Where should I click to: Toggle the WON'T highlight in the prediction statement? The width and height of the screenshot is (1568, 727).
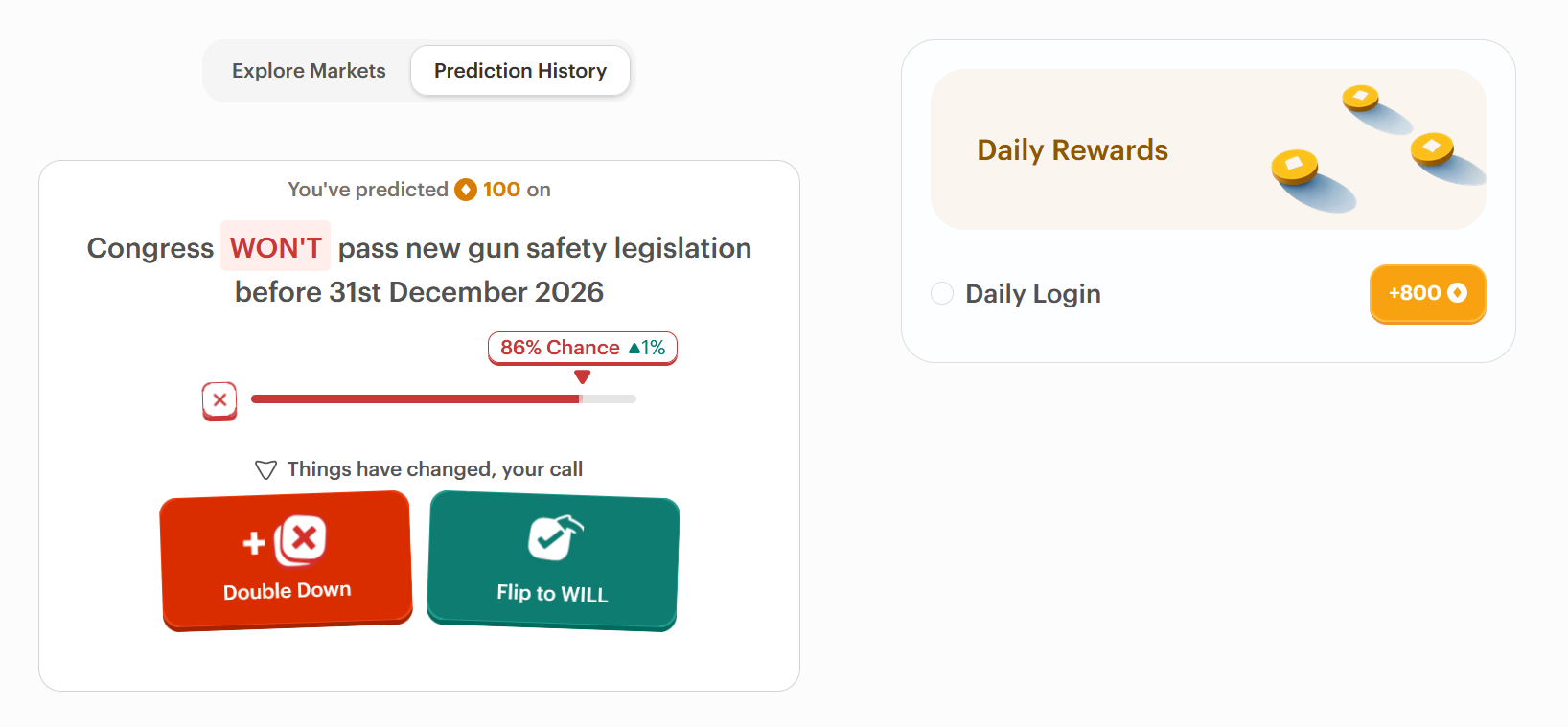click(x=275, y=246)
